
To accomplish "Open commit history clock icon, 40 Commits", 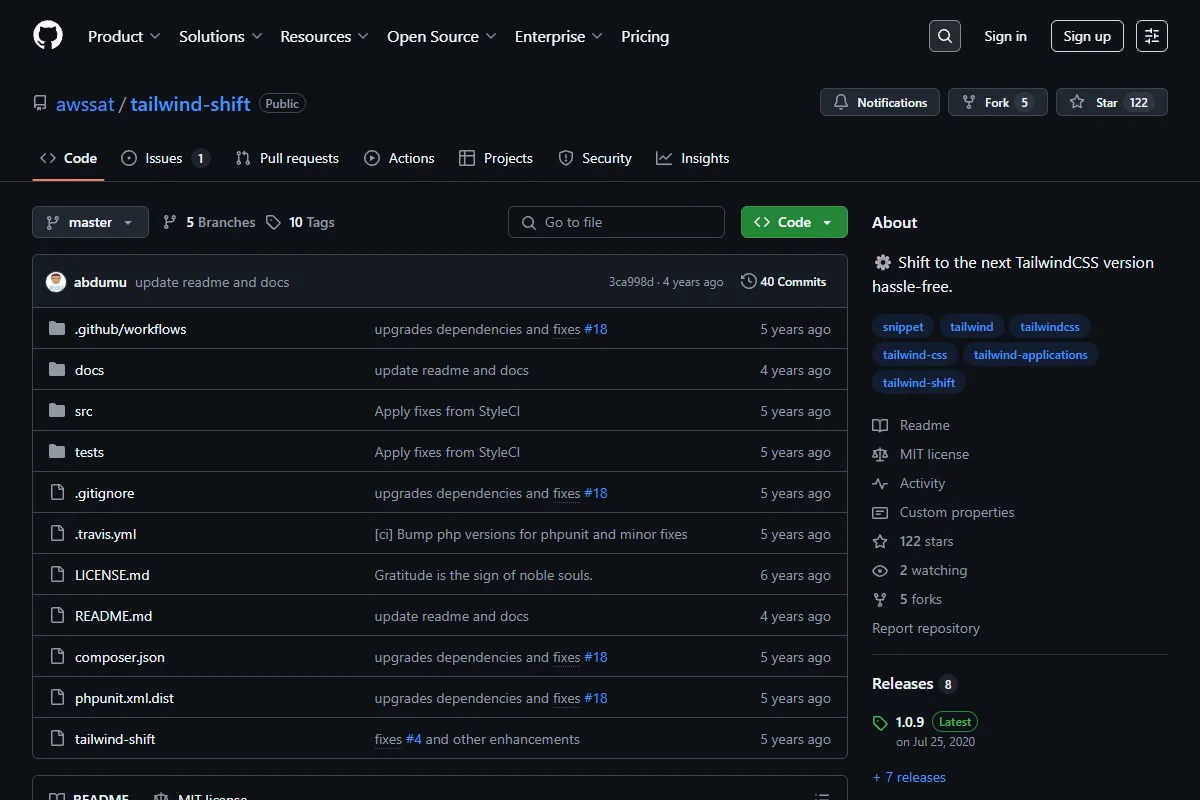I will pyautogui.click(x=748, y=282).
